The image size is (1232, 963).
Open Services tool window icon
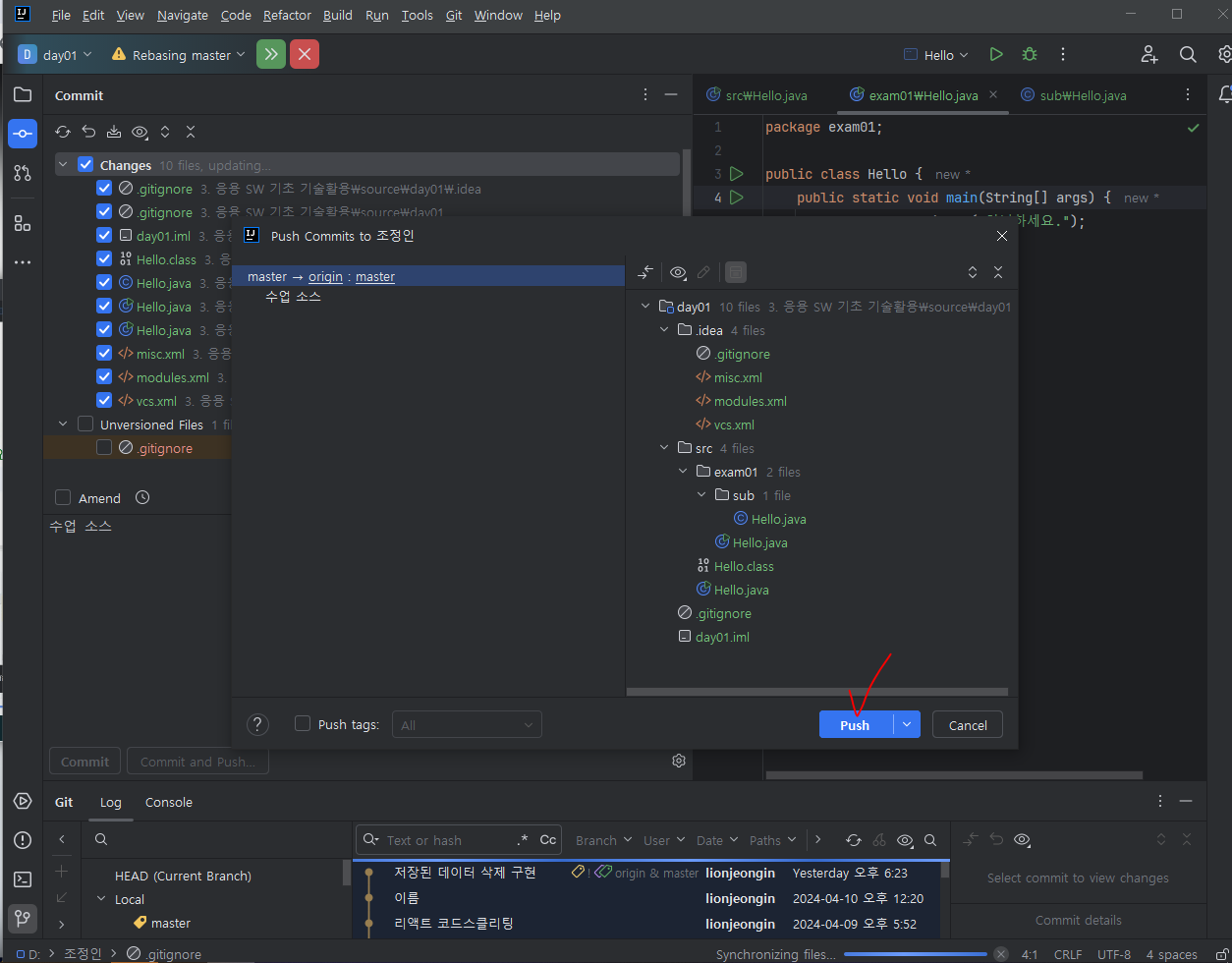coord(23,801)
